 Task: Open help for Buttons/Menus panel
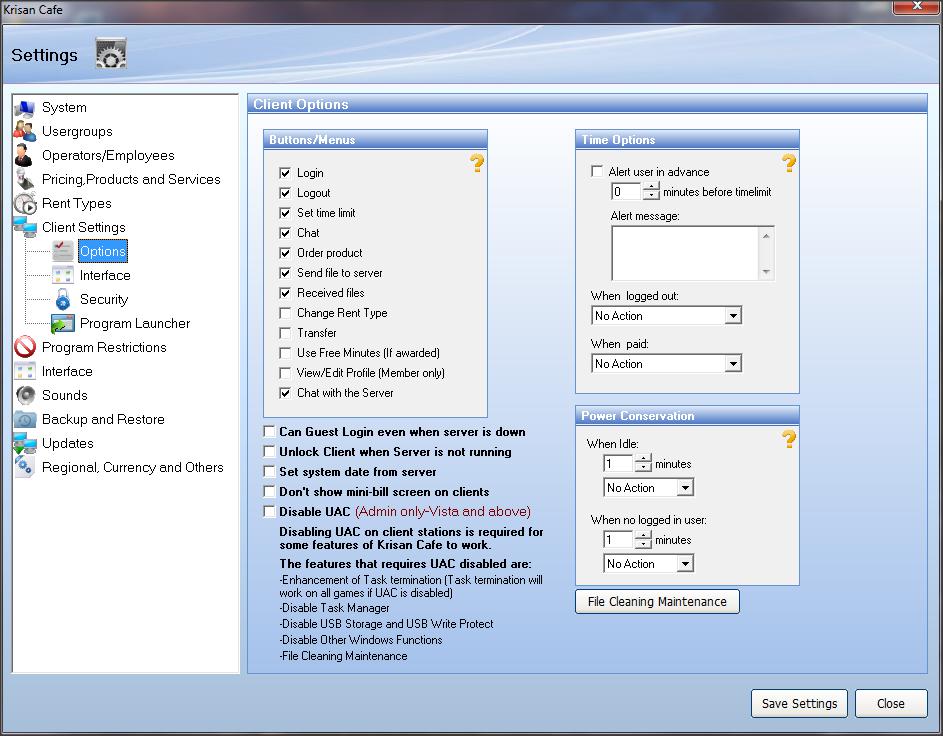(477, 163)
